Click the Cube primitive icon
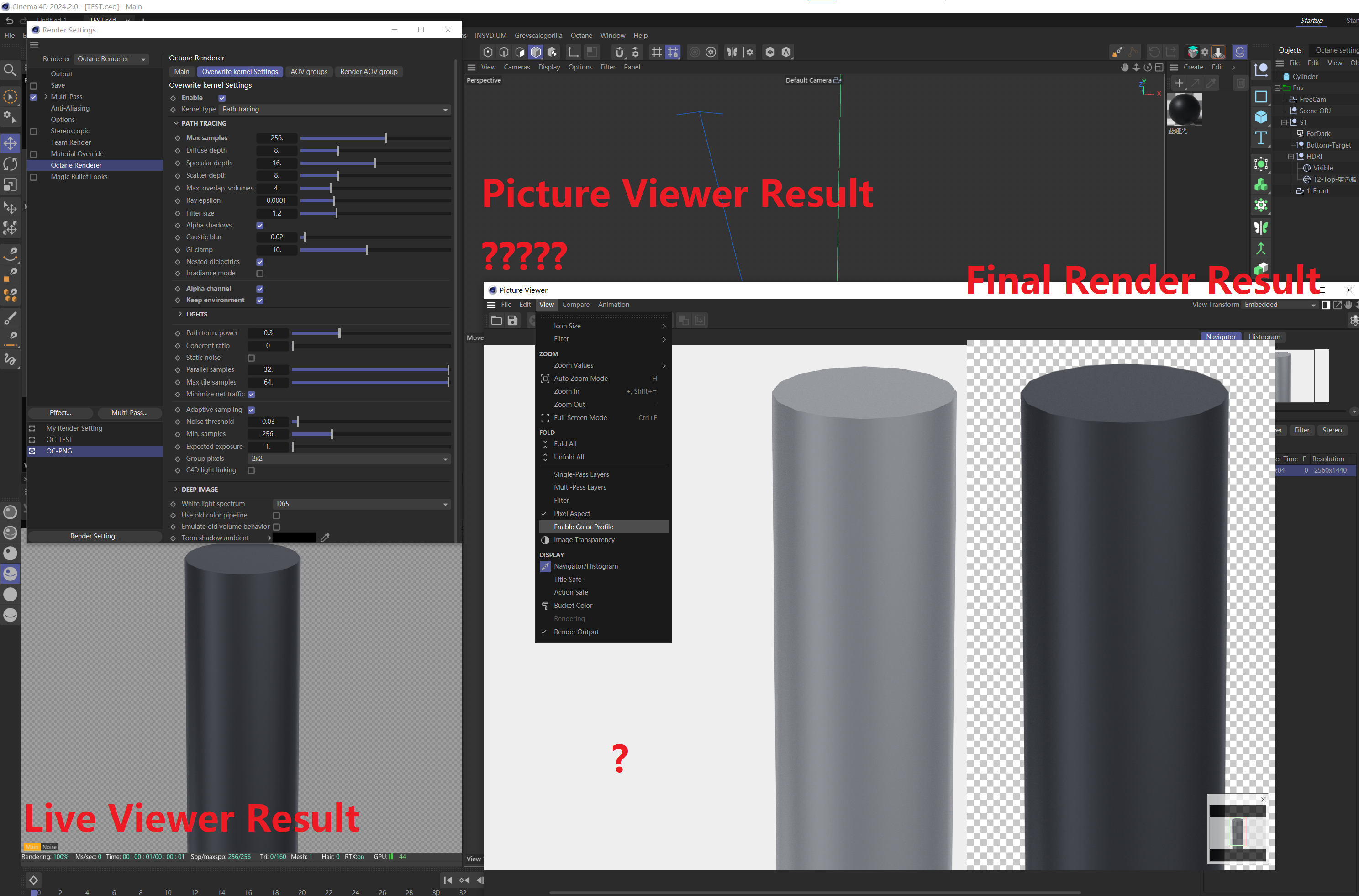 pos(1261,117)
